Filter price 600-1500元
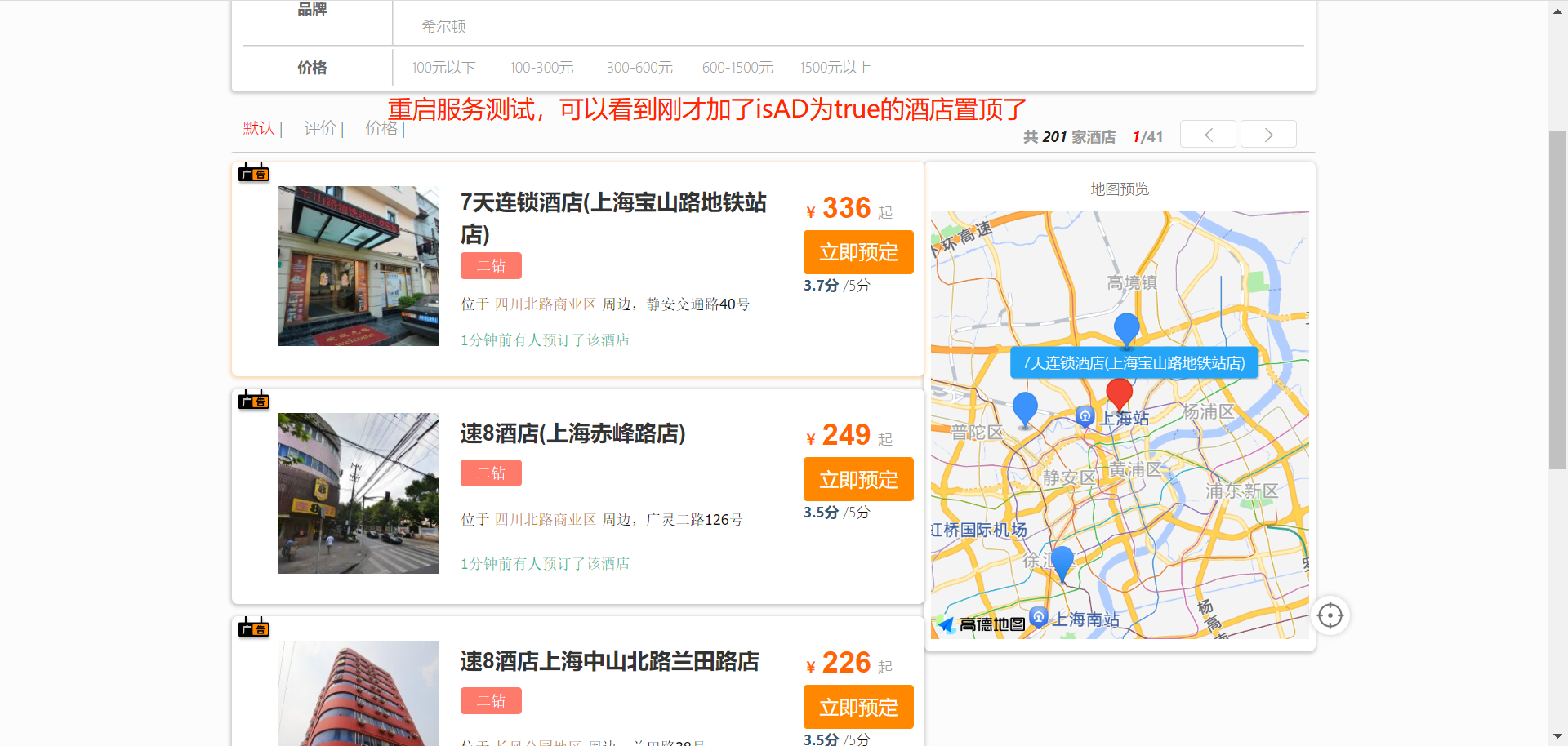The height and width of the screenshot is (746, 1568). point(737,68)
